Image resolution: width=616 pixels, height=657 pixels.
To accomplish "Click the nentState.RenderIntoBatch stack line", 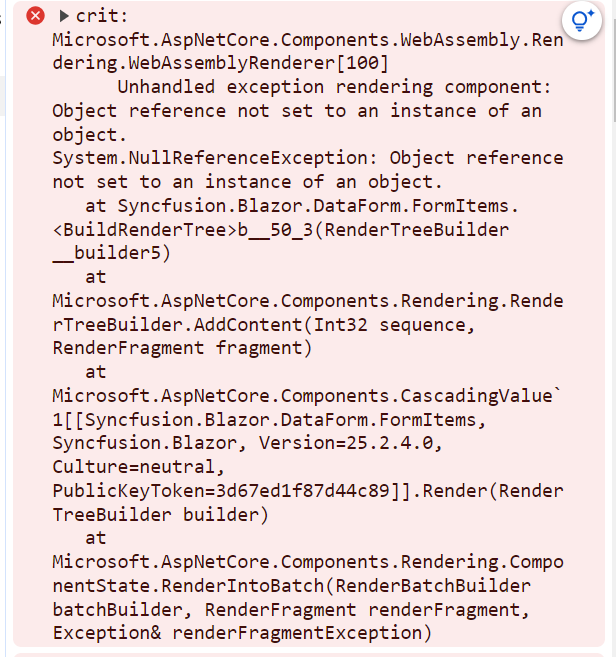I will pos(292,586).
